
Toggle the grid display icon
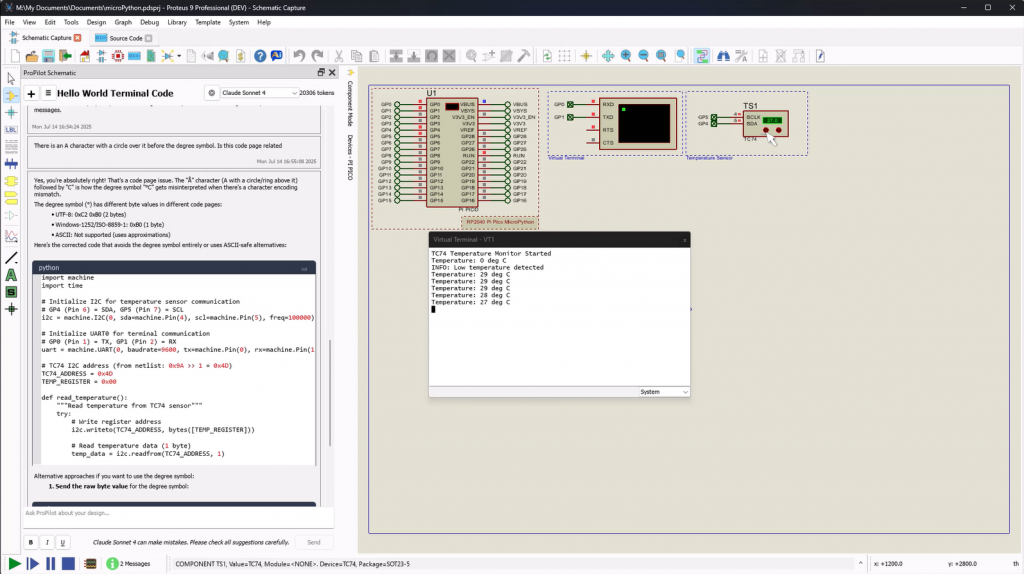(x=566, y=56)
